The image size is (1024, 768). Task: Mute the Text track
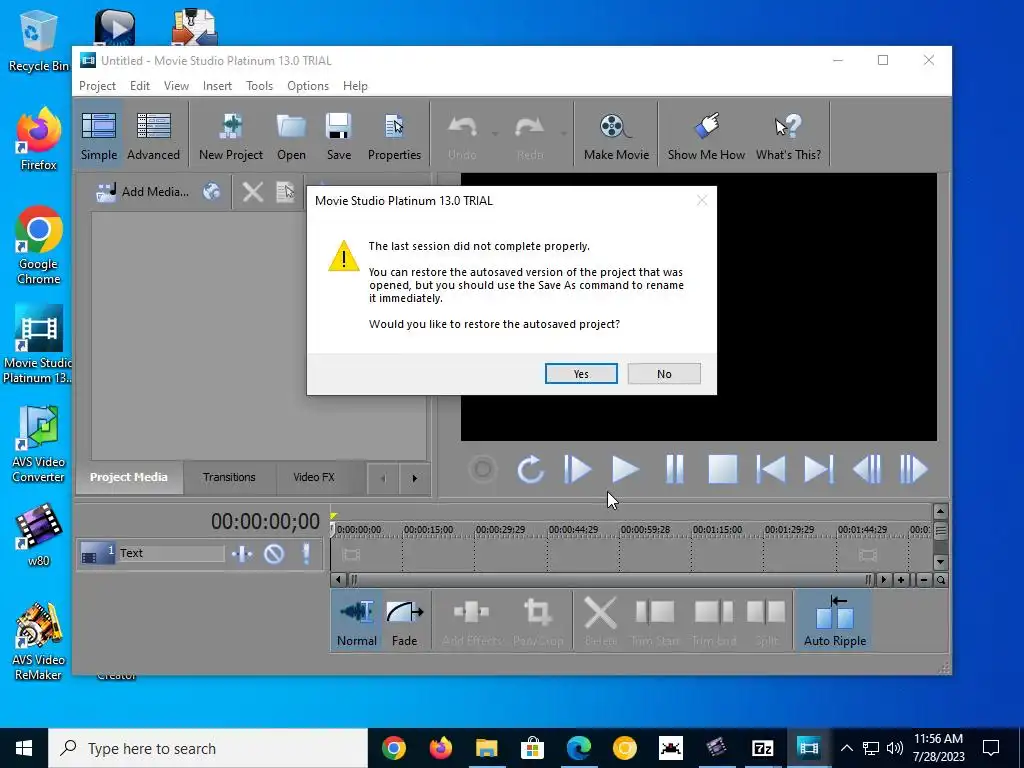(x=274, y=554)
